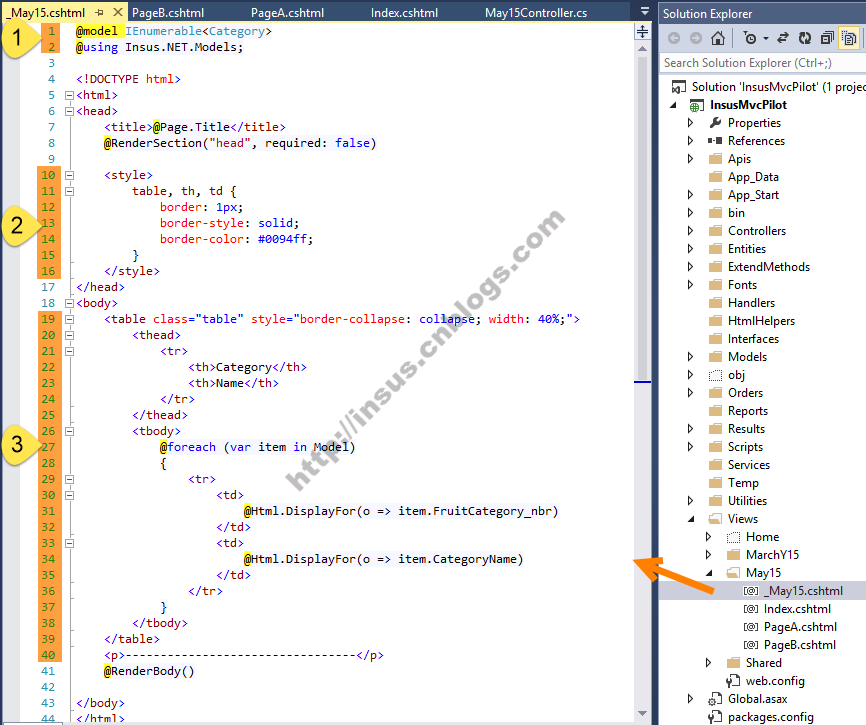Click the InsusMvcPilot project globe icon

(x=696, y=105)
